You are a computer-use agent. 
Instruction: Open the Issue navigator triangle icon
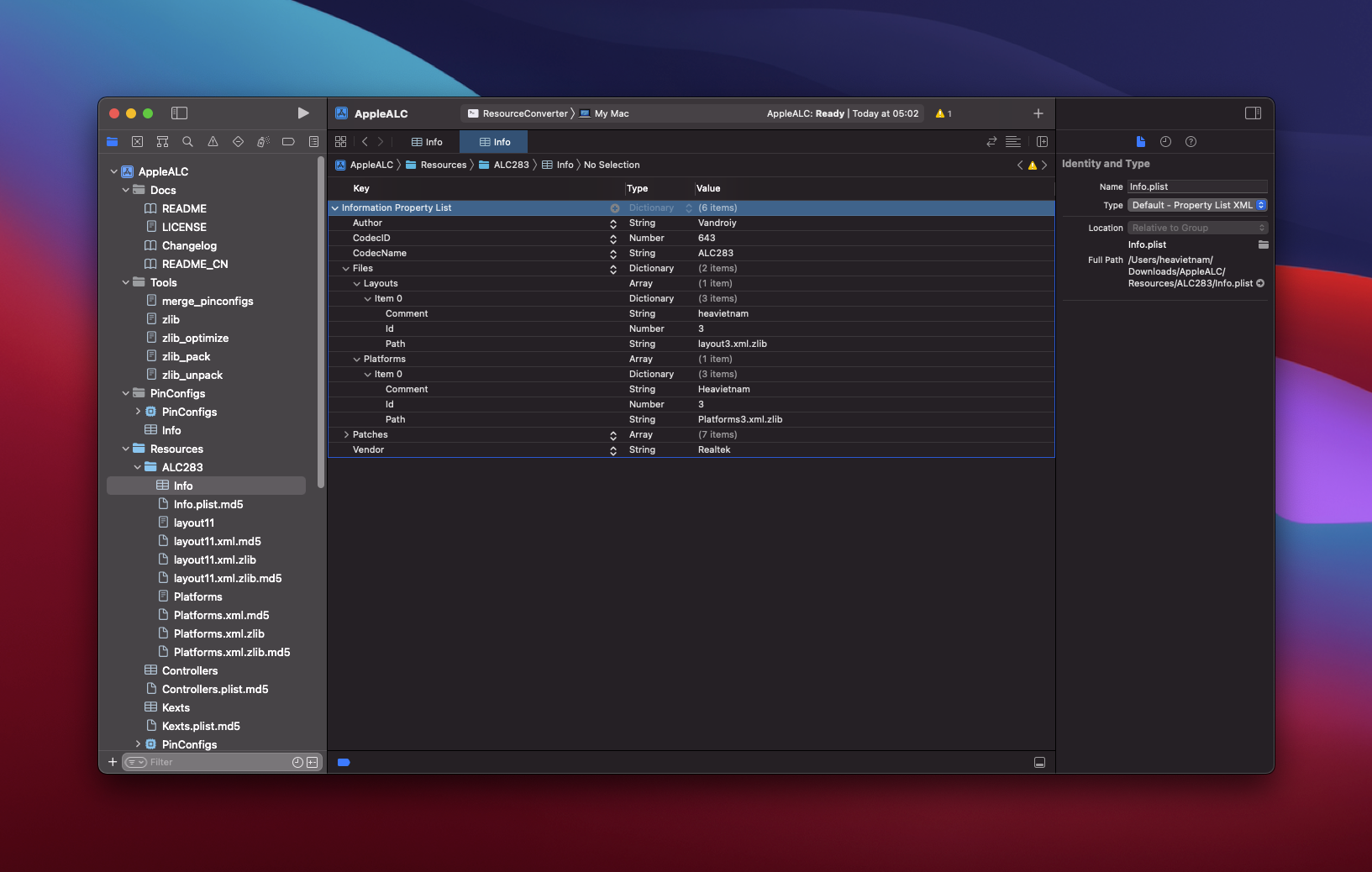coord(213,142)
